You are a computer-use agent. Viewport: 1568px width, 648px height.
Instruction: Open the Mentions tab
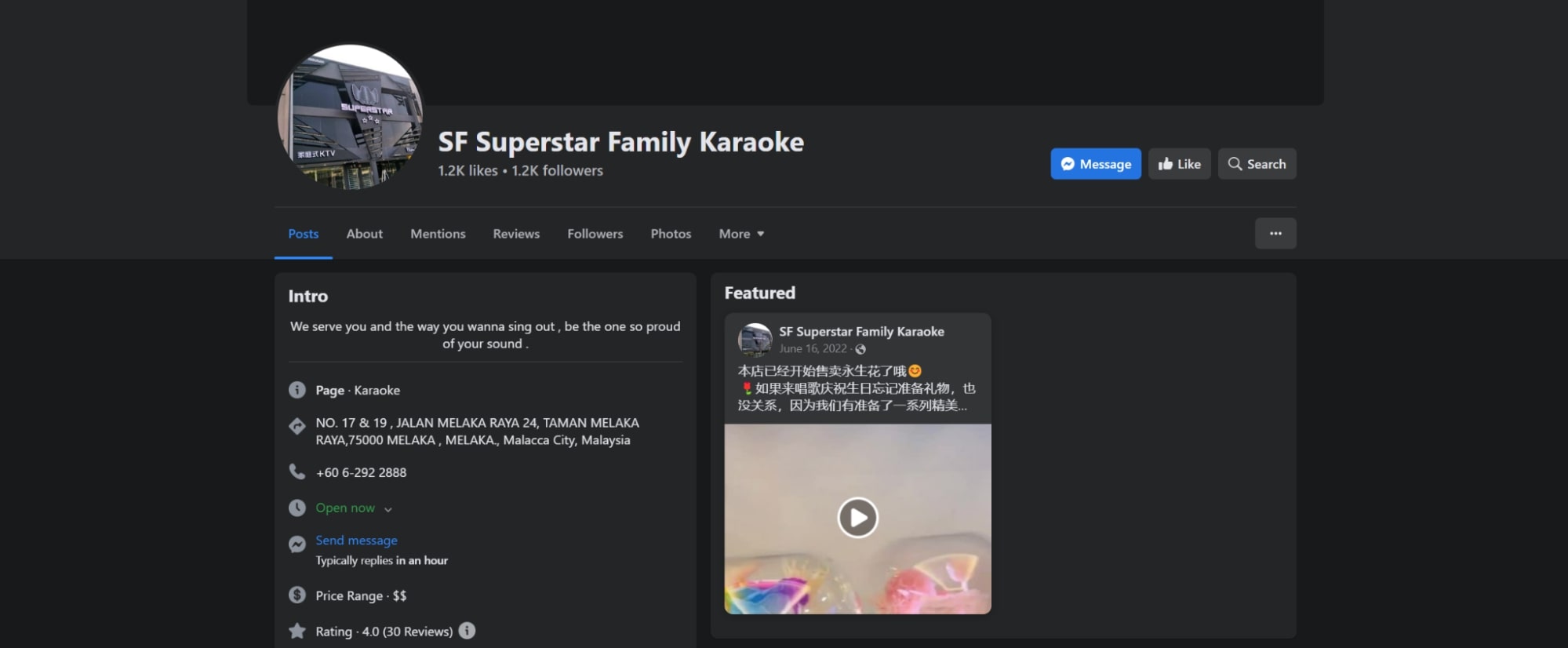[x=438, y=234]
